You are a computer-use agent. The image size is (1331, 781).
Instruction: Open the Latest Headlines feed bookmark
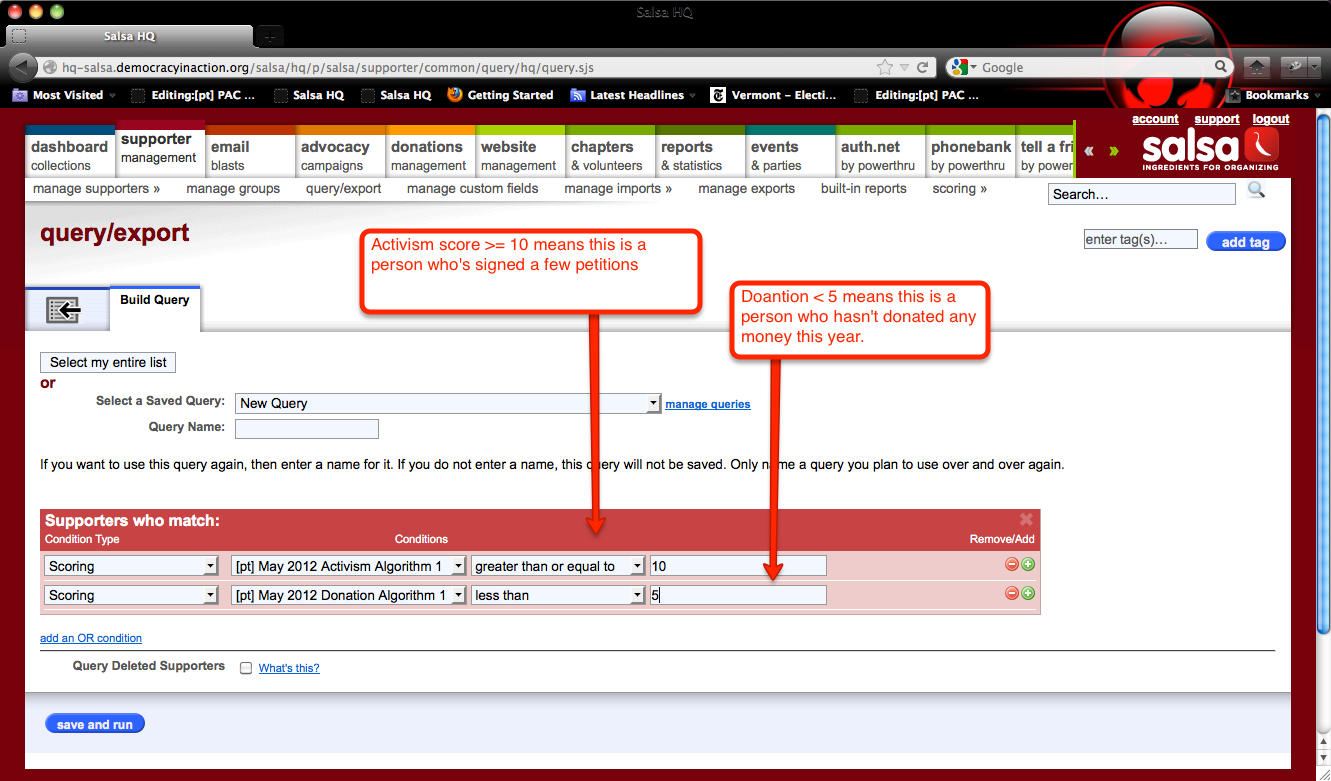coord(634,95)
